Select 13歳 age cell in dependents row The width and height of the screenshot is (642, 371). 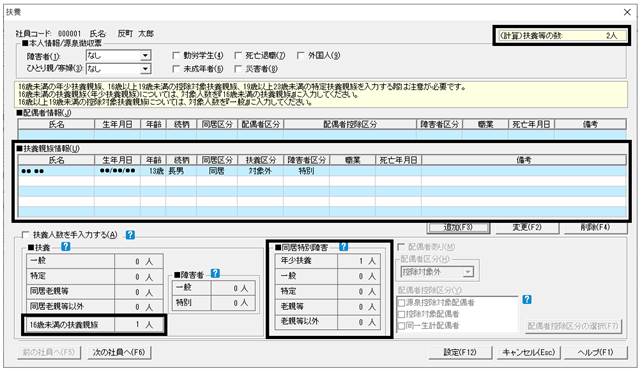(x=153, y=171)
